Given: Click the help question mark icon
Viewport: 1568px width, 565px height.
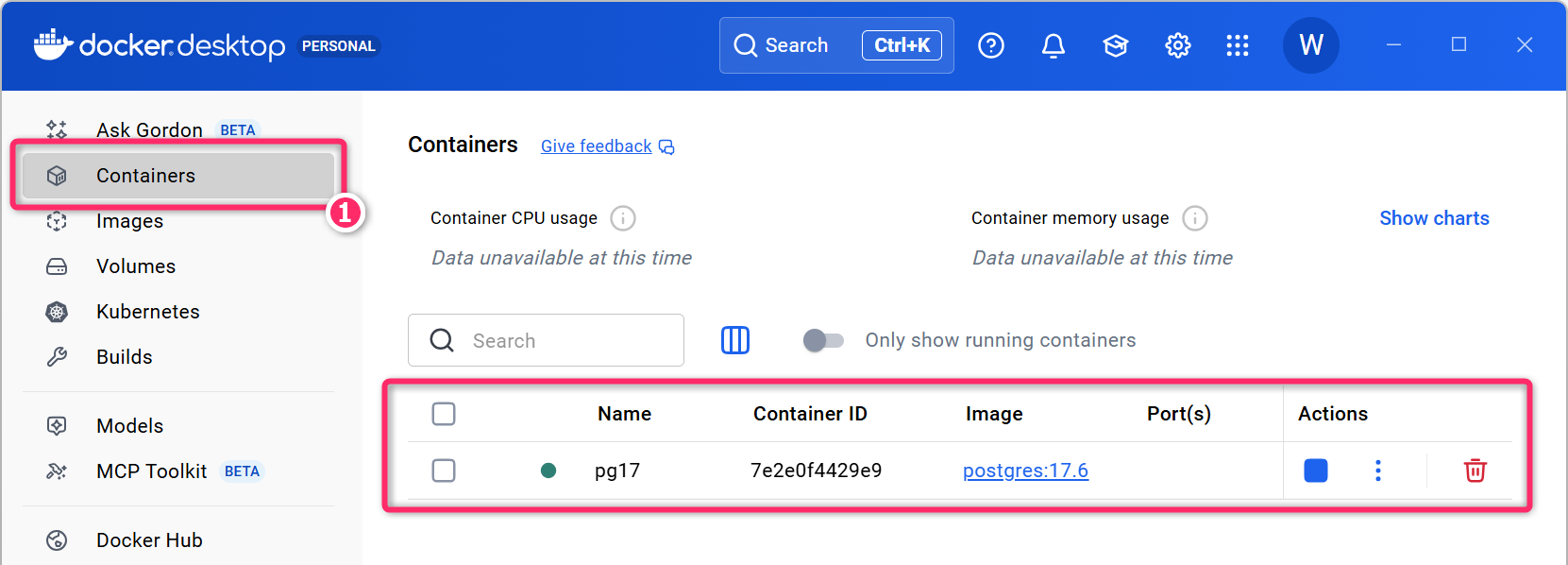Looking at the screenshot, I should 990,45.
